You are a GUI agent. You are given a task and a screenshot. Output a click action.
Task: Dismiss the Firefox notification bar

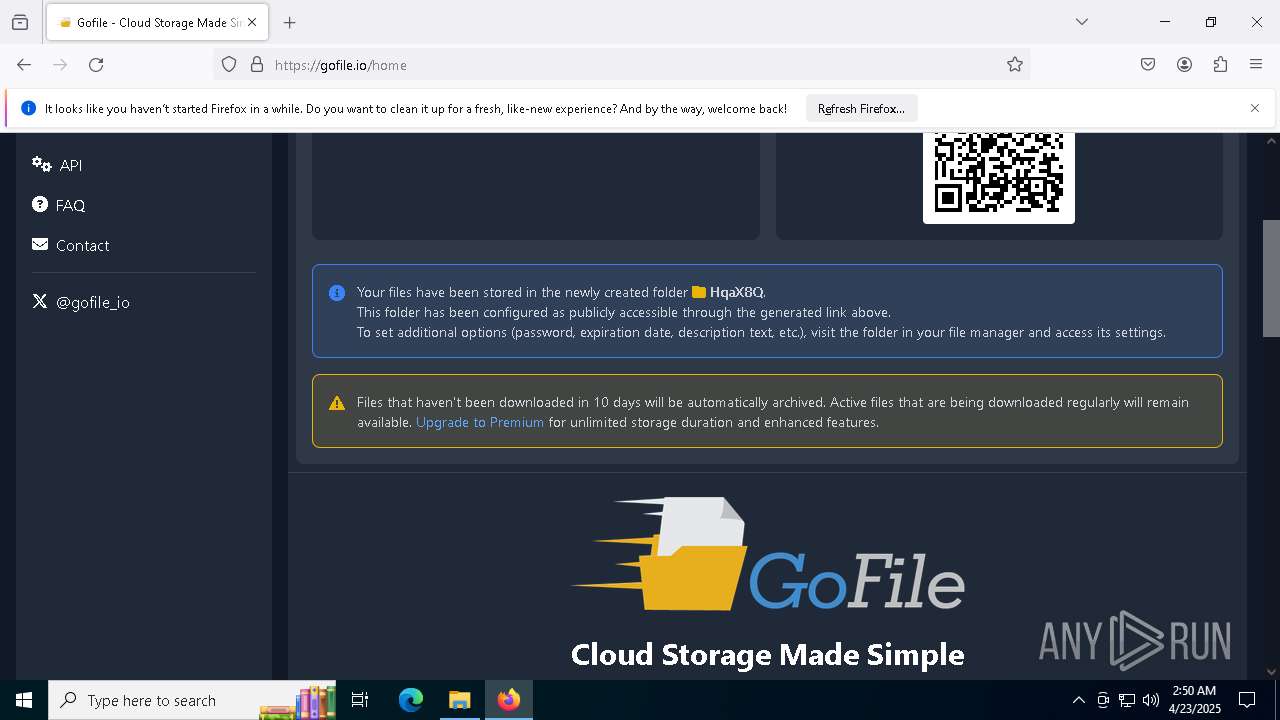pyautogui.click(x=1255, y=108)
